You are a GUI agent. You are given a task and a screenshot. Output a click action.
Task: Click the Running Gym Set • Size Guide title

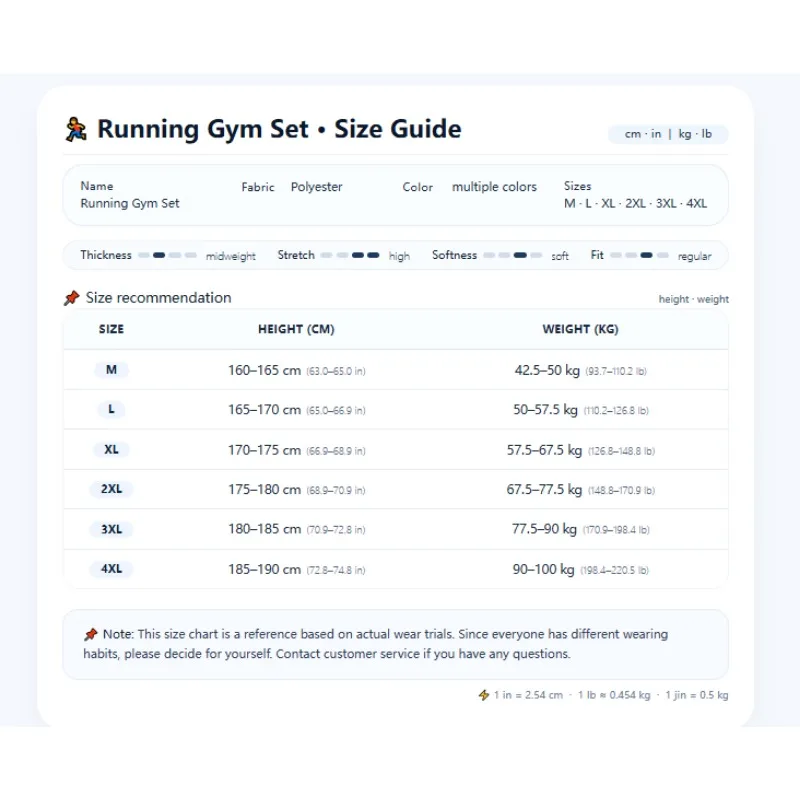[279, 129]
